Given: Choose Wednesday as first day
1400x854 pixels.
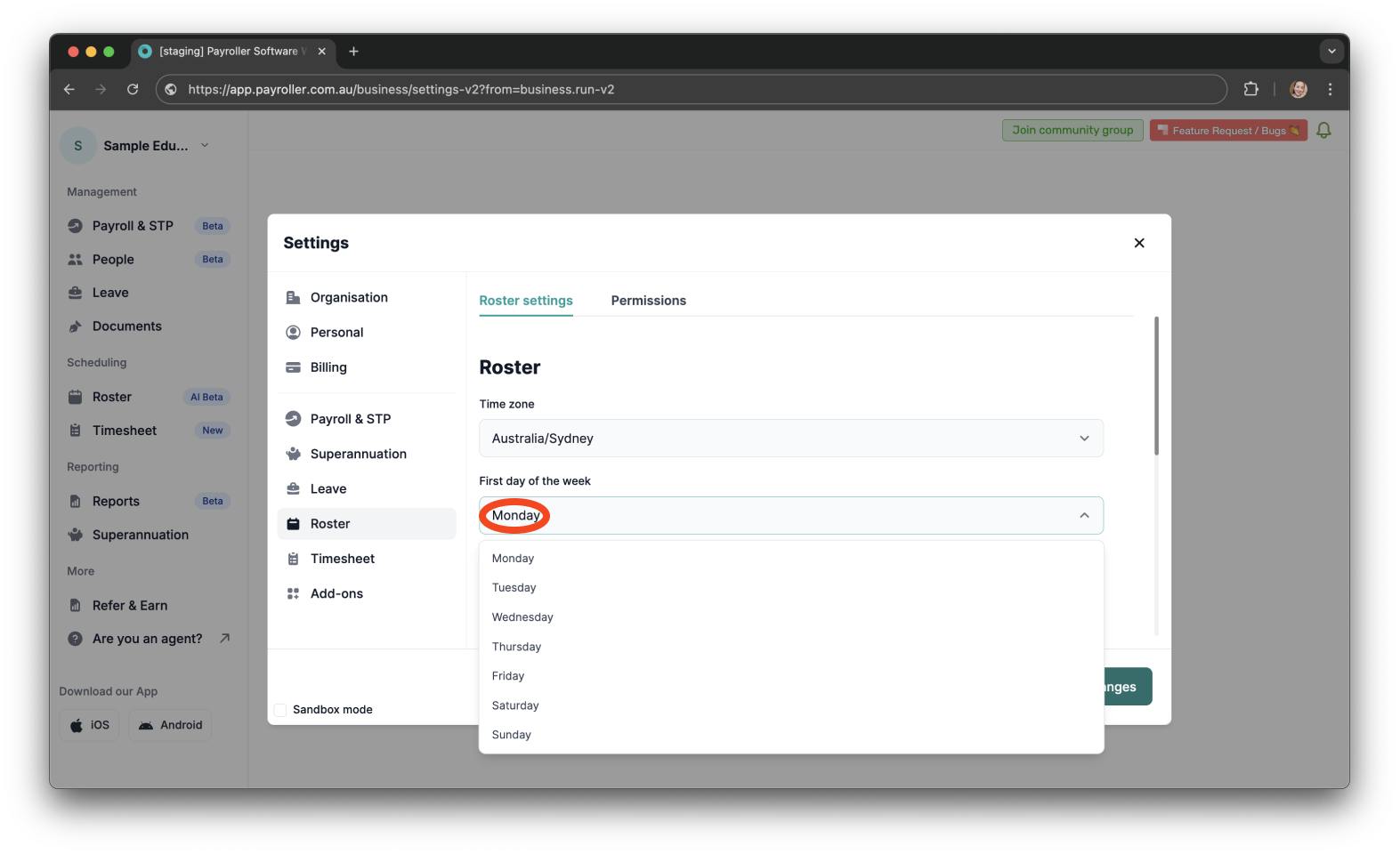Looking at the screenshot, I should coord(791,617).
